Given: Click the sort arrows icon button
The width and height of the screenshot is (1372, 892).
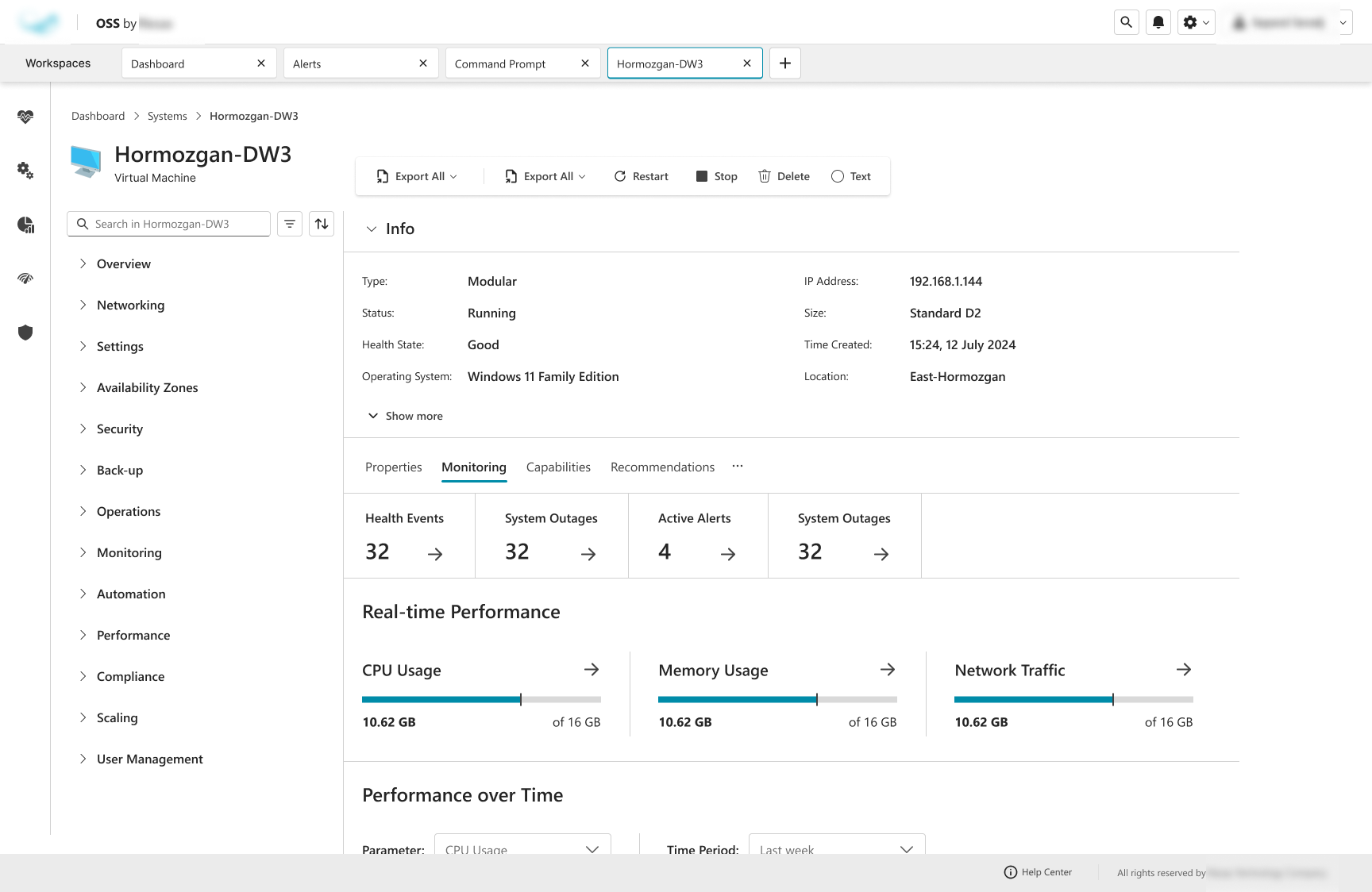Looking at the screenshot, I should pos(322,224).
